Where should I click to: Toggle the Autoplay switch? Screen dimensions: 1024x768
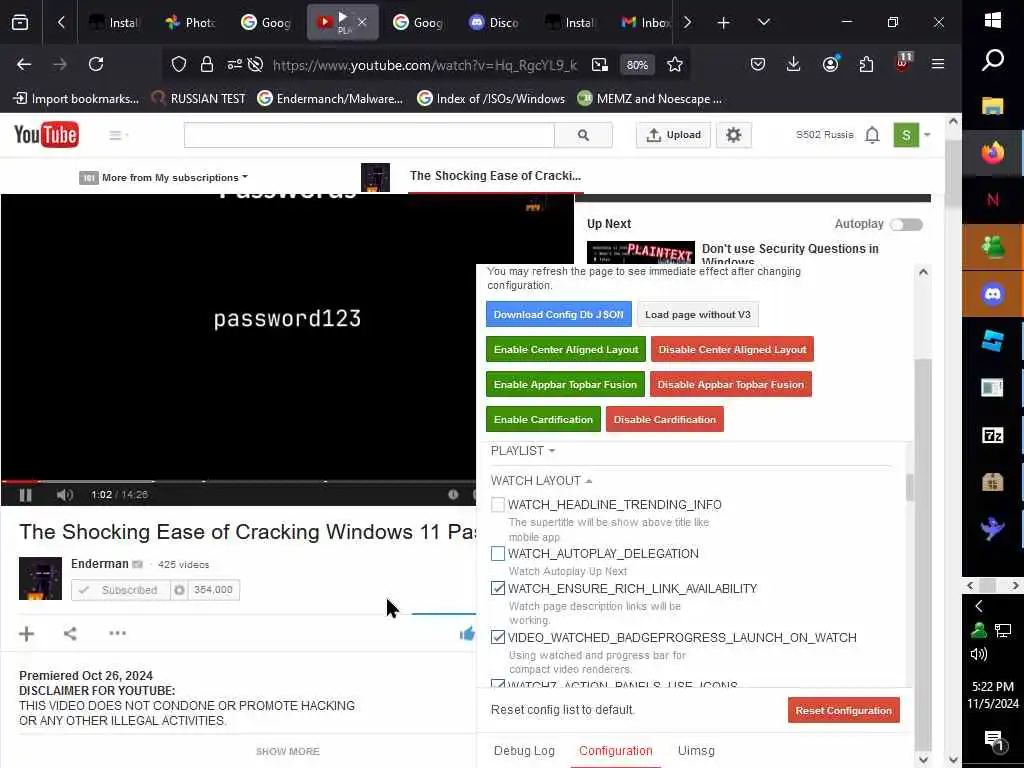coord(906,225)
